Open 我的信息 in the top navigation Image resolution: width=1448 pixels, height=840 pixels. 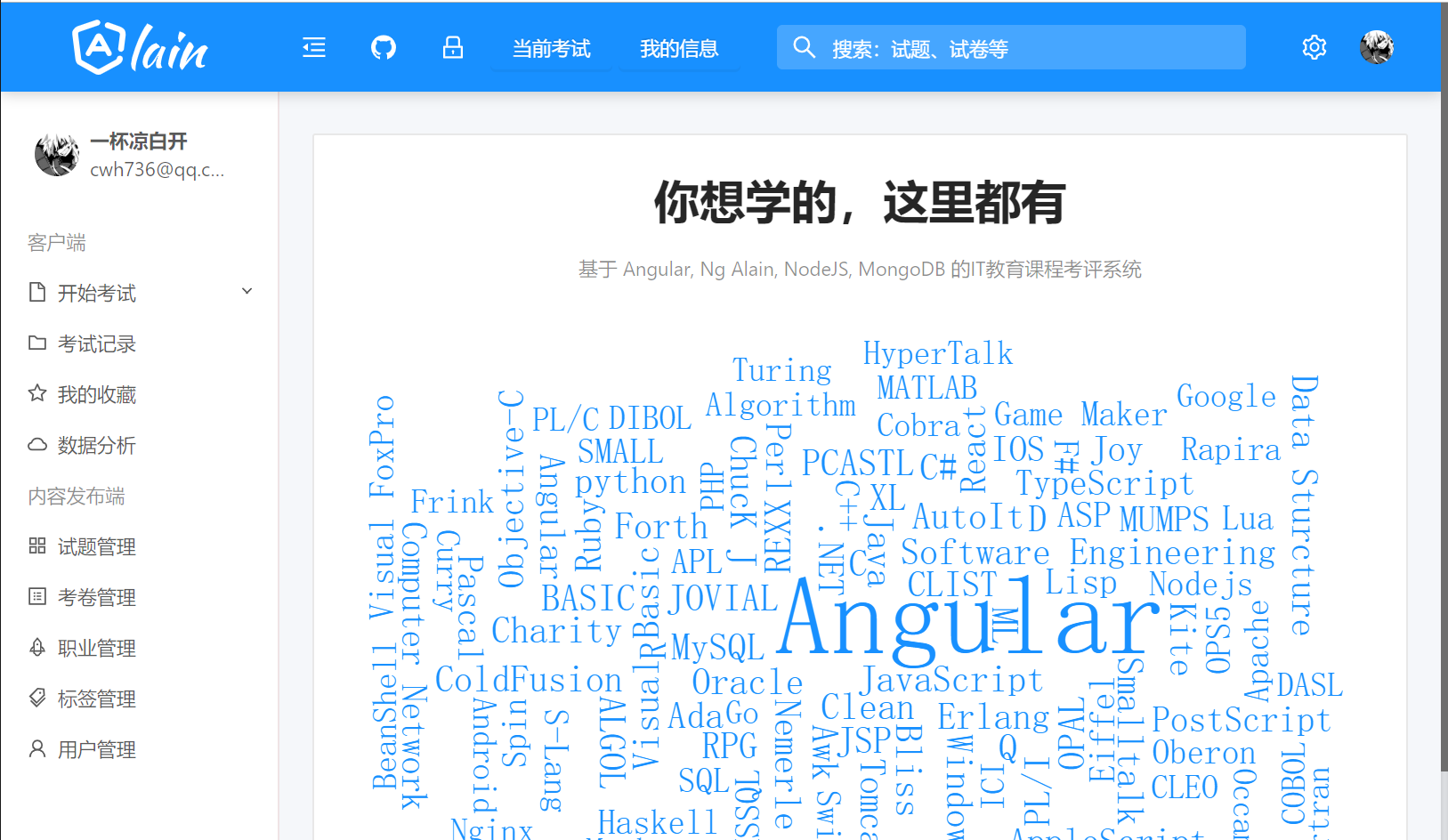pos(679,49)
